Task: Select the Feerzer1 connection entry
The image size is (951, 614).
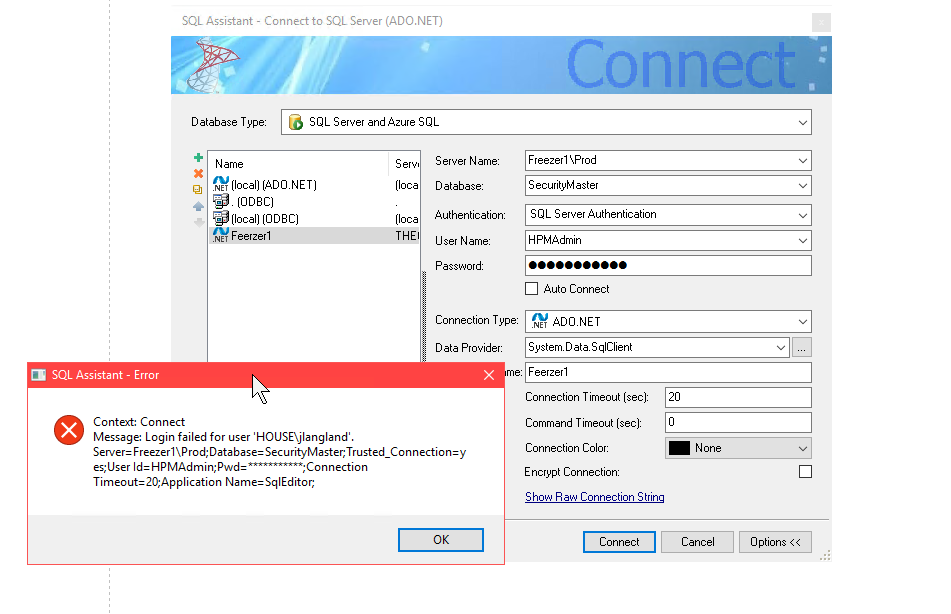Action: point(315,235)
